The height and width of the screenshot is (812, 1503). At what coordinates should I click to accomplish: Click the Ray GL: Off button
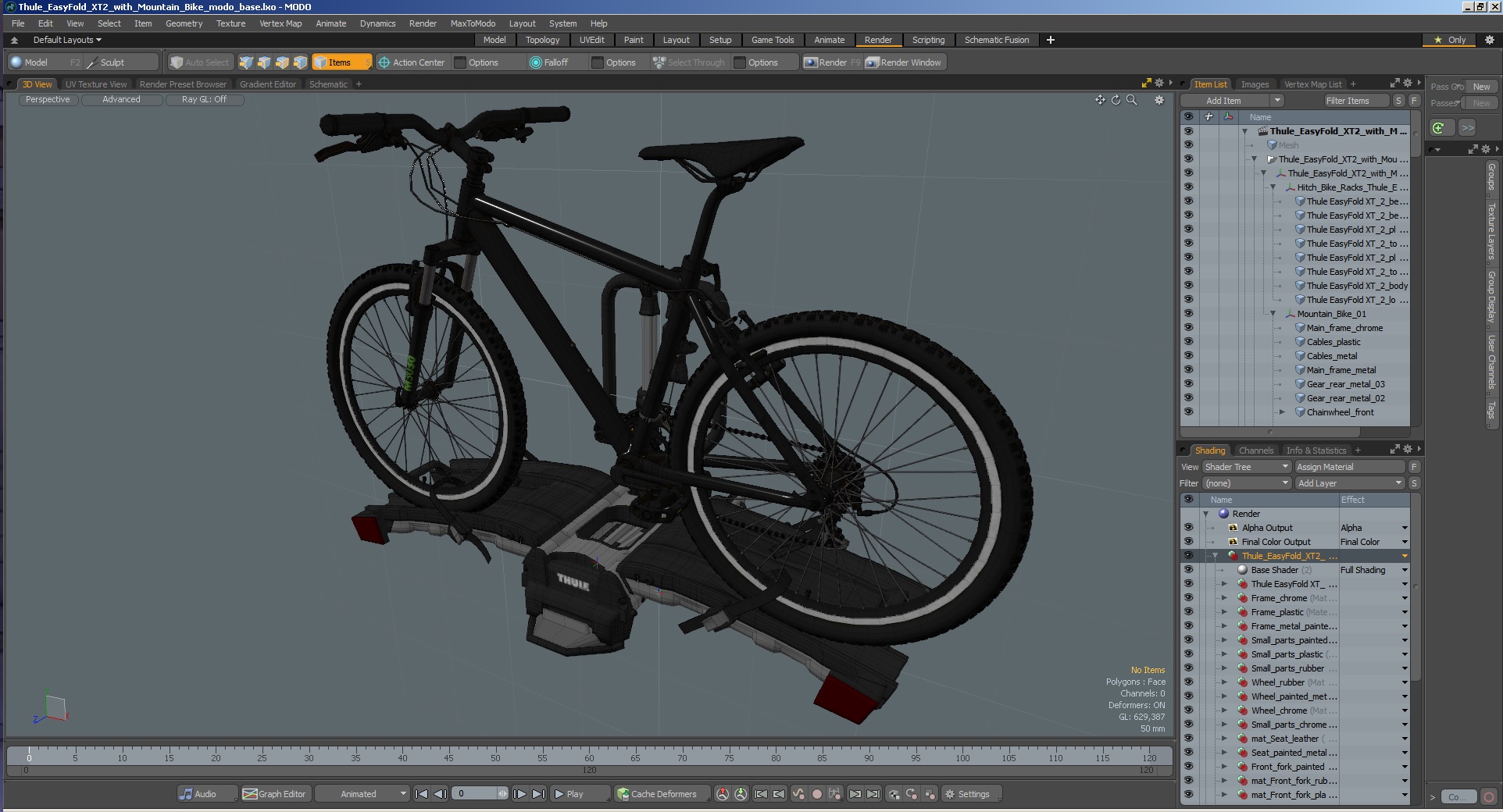point(204,100)
